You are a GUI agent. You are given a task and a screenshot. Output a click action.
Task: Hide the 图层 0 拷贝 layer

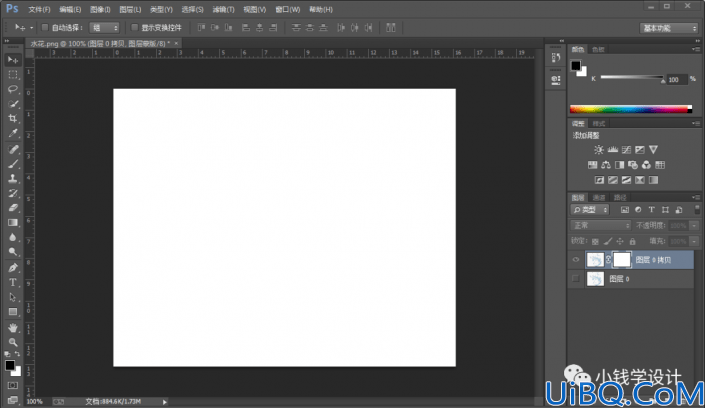[576, 260]
